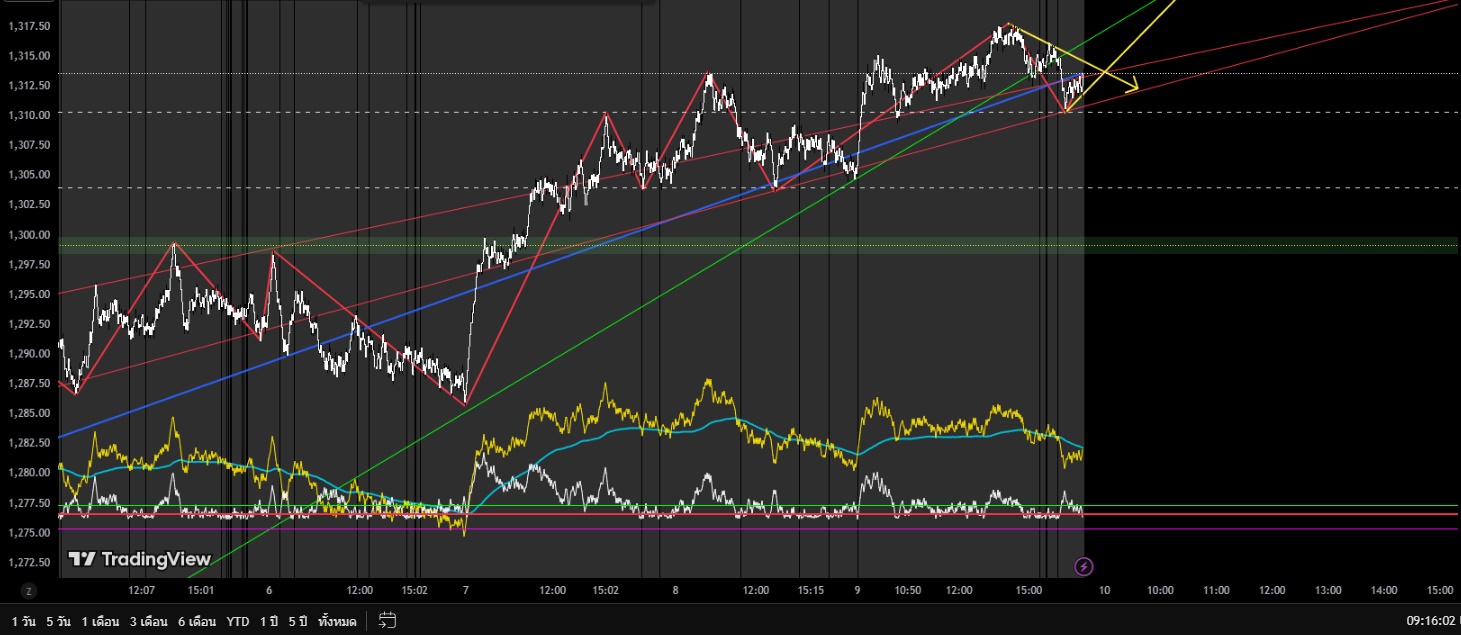Click the 1,315.00 price axis label
Image resolution: width=1461 pixels, height=635 pixels.
click(29, 56)
